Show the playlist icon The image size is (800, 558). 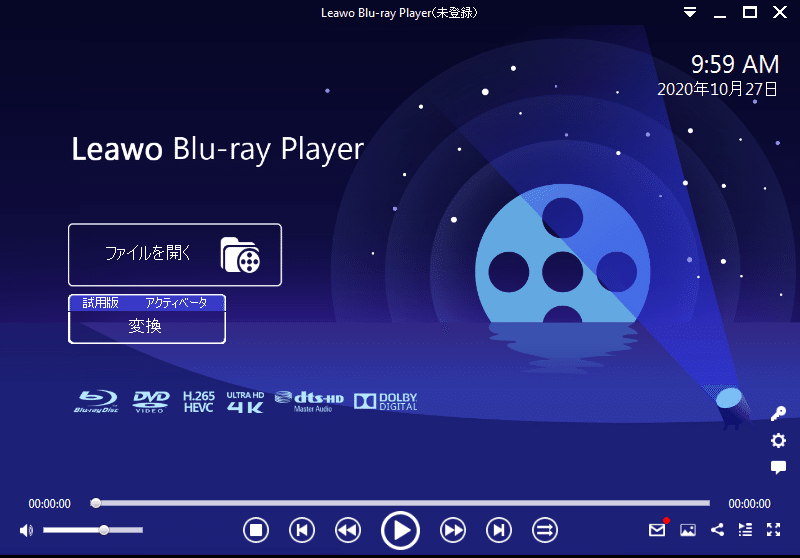[745, 530]
